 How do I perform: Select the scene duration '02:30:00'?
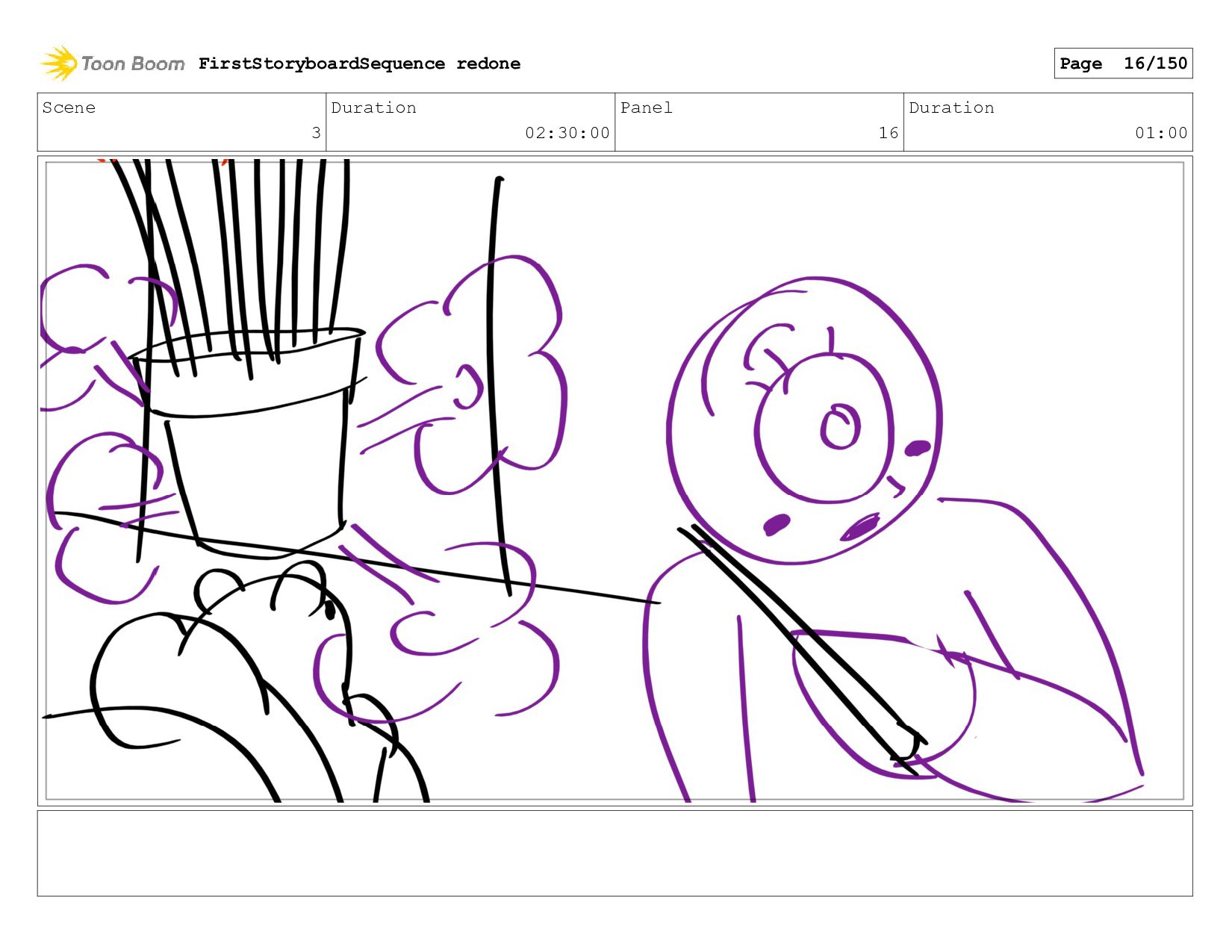567,133
